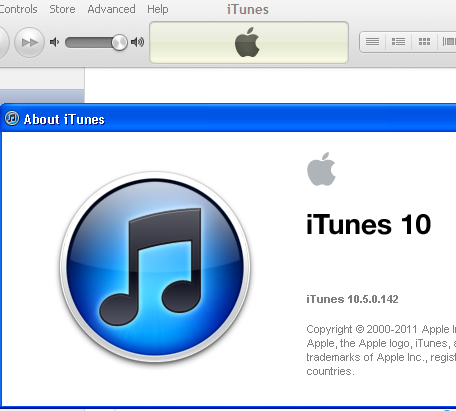The image size is (456, 411).
Task: Click the Copyright © 2000-2011 line
Action: point(381,329)
